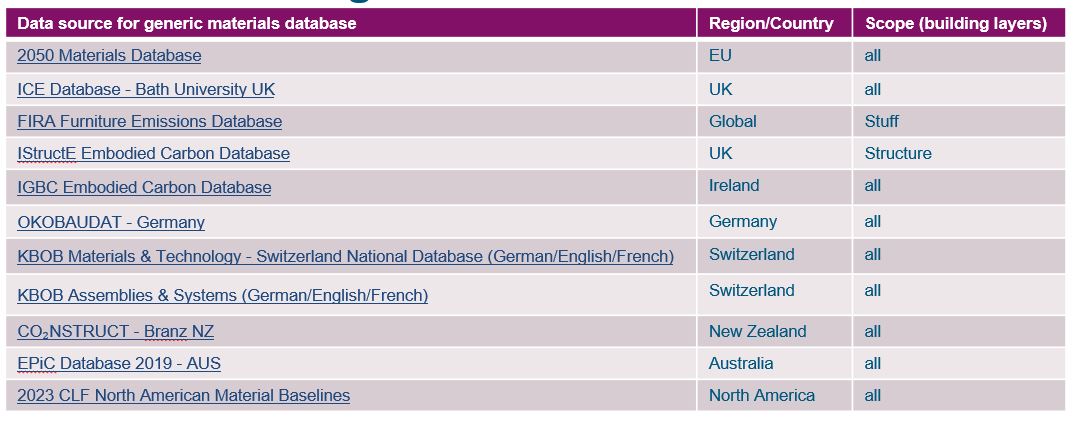Click the FIRA Furniture Emissions Database link
Viewport: 1077px width, 424px height.
(149, 122)
